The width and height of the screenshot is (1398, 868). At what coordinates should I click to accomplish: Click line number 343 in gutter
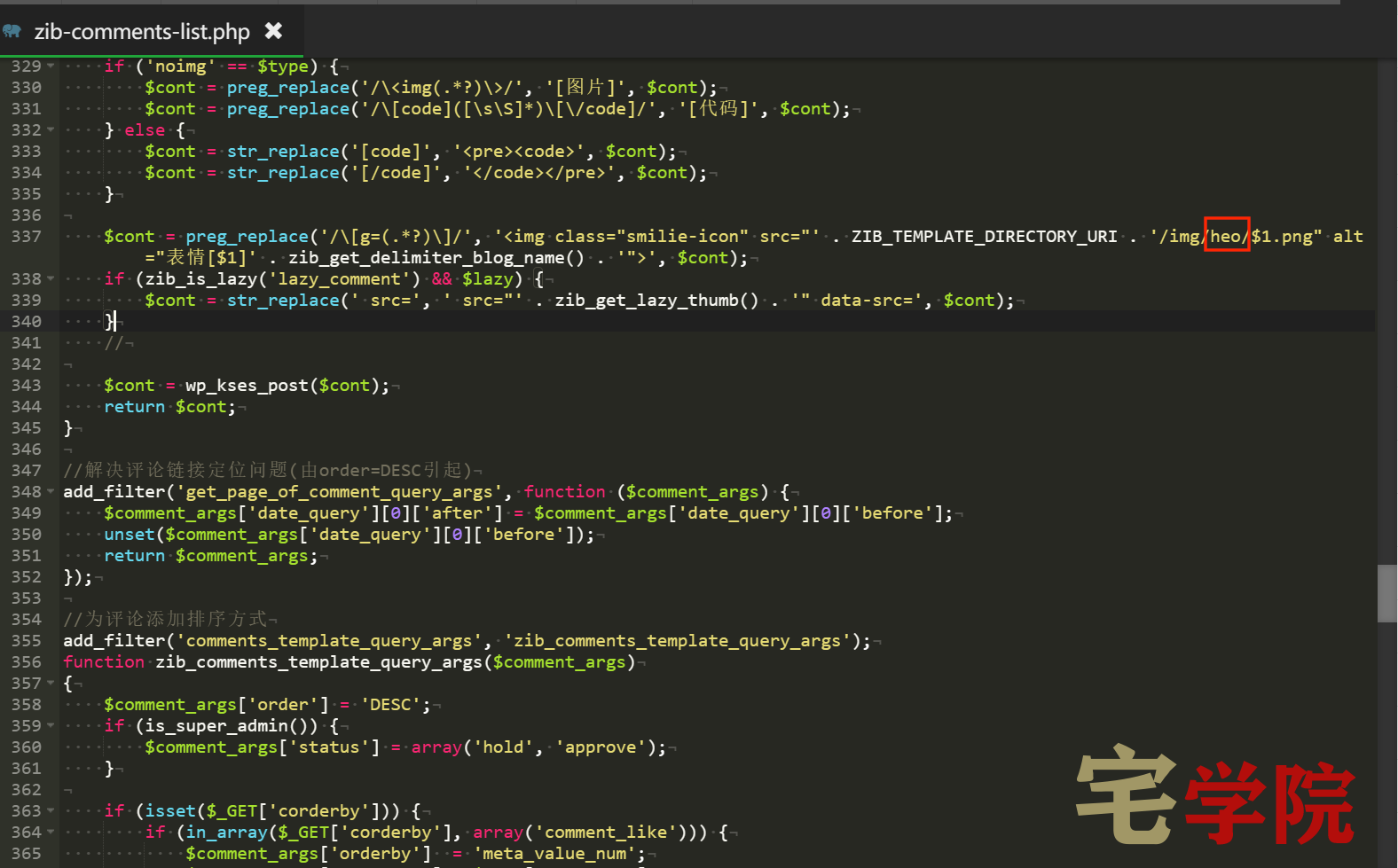point(27,386)
